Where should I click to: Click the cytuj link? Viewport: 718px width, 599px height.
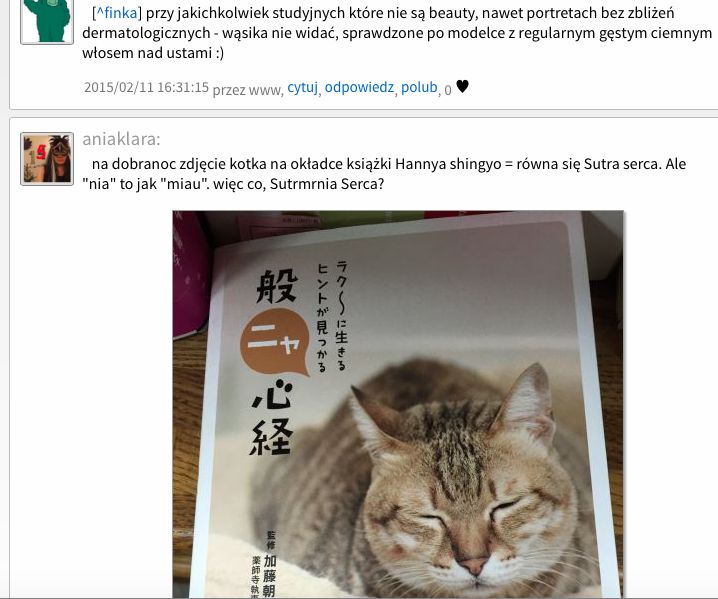[302, 87]
